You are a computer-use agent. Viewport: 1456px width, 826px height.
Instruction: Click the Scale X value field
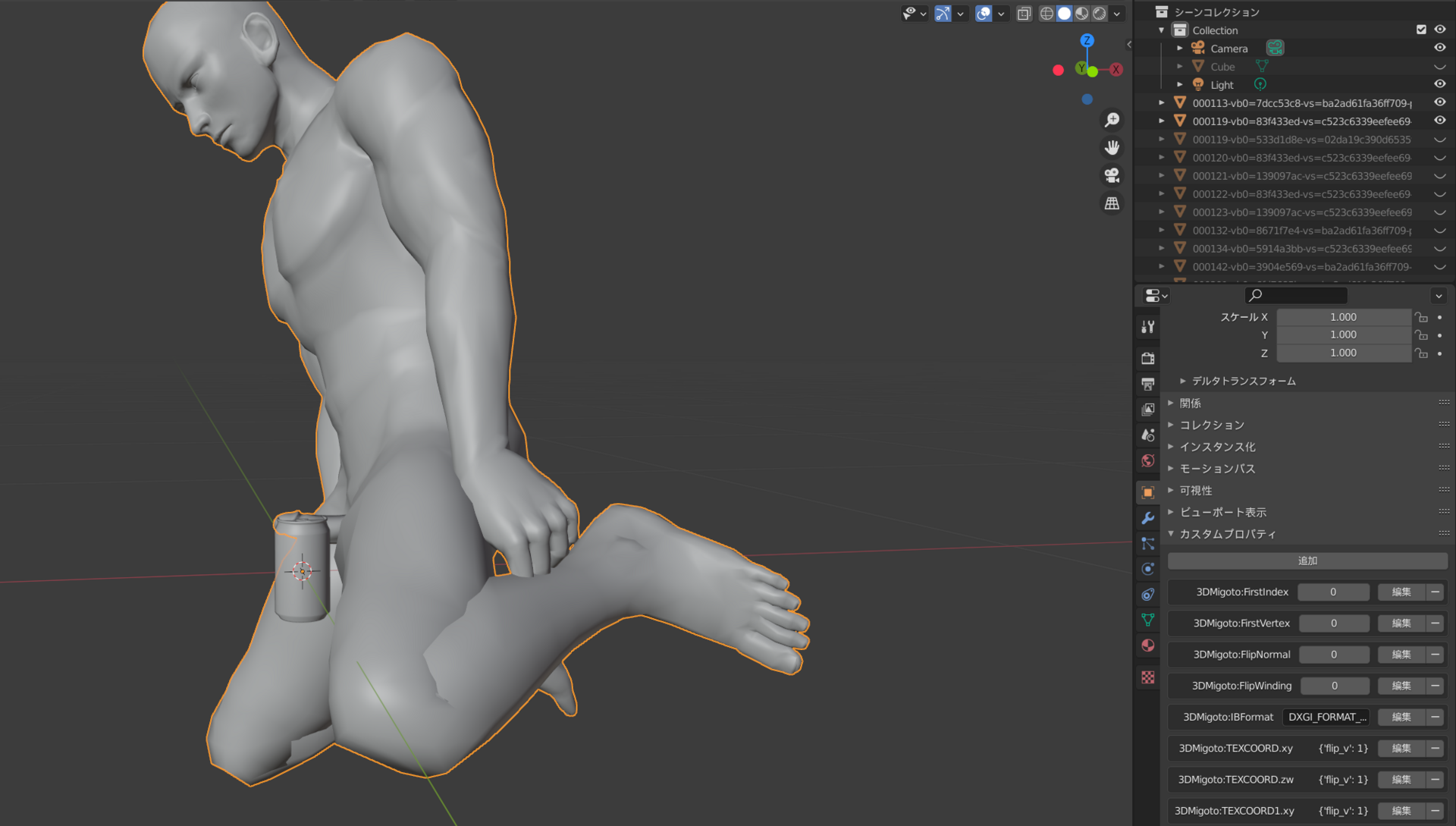tap(1343, 317)
